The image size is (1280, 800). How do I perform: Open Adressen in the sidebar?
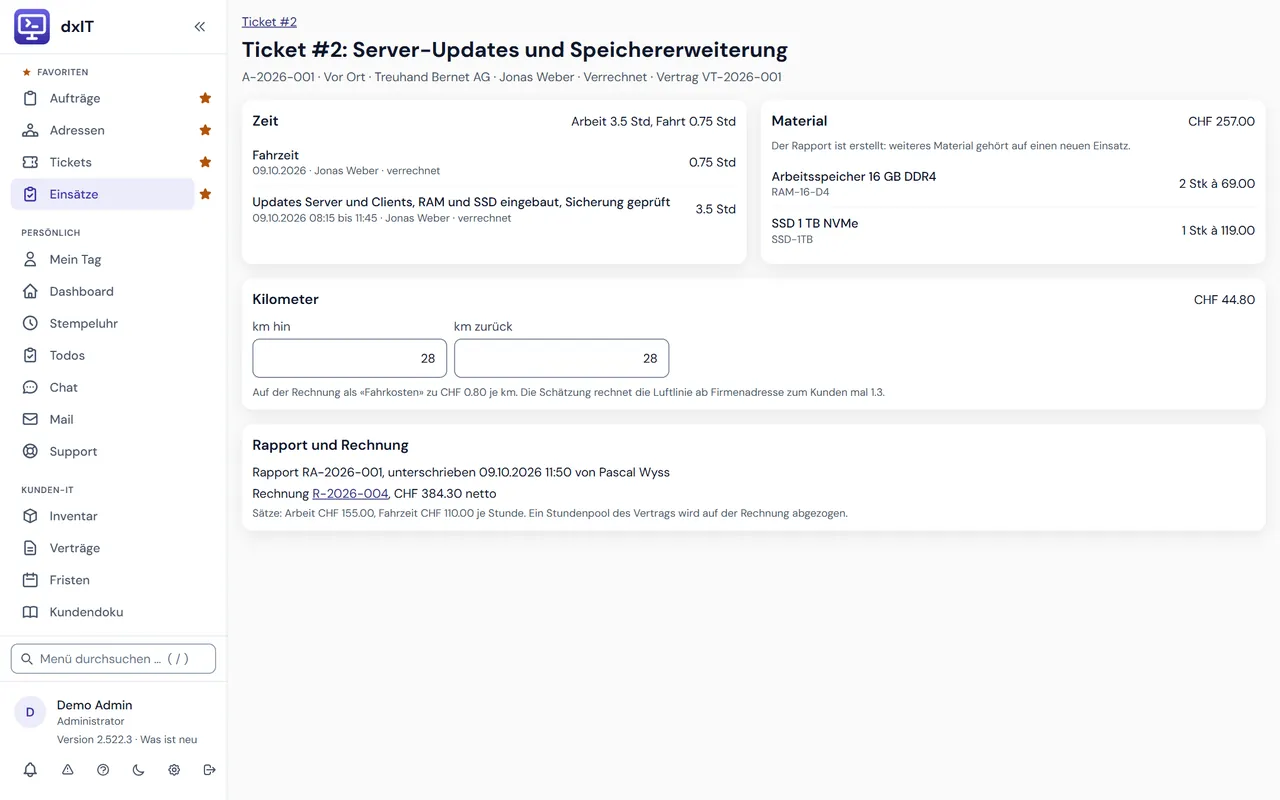coord(102,130)
